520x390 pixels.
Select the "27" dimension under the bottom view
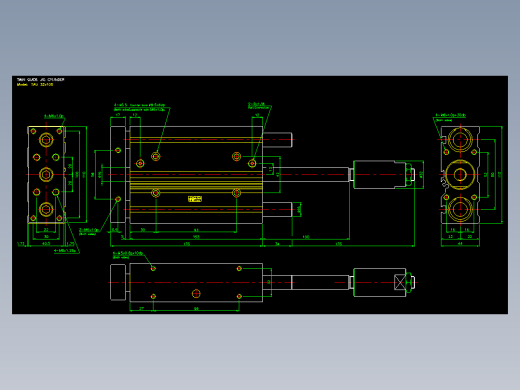click(141, 309)
